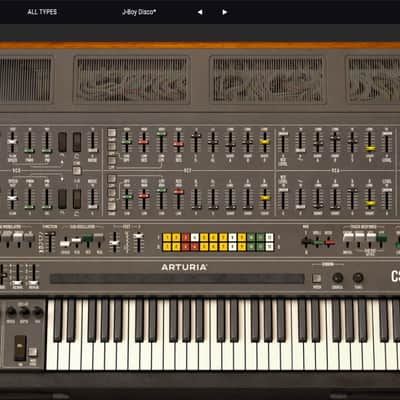Flip the first white touch response switch

pyautogui.click(x=347, y=238)
